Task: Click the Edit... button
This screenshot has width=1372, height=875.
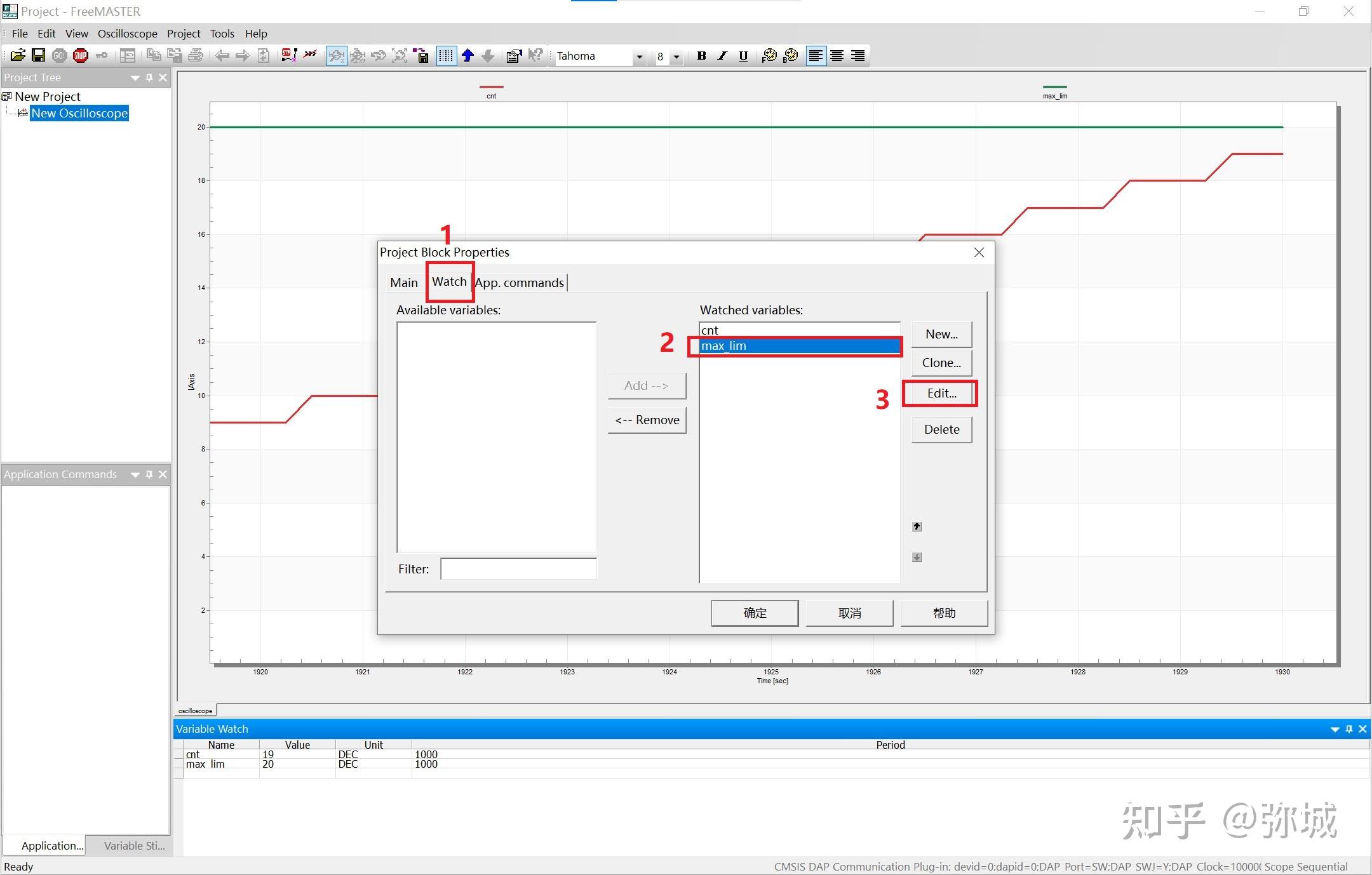Action: click(x=941, y=393)
